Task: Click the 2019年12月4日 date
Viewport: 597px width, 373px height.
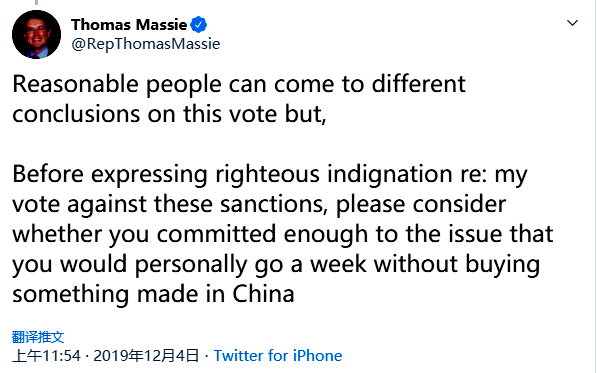Action: tap(146, 356)
